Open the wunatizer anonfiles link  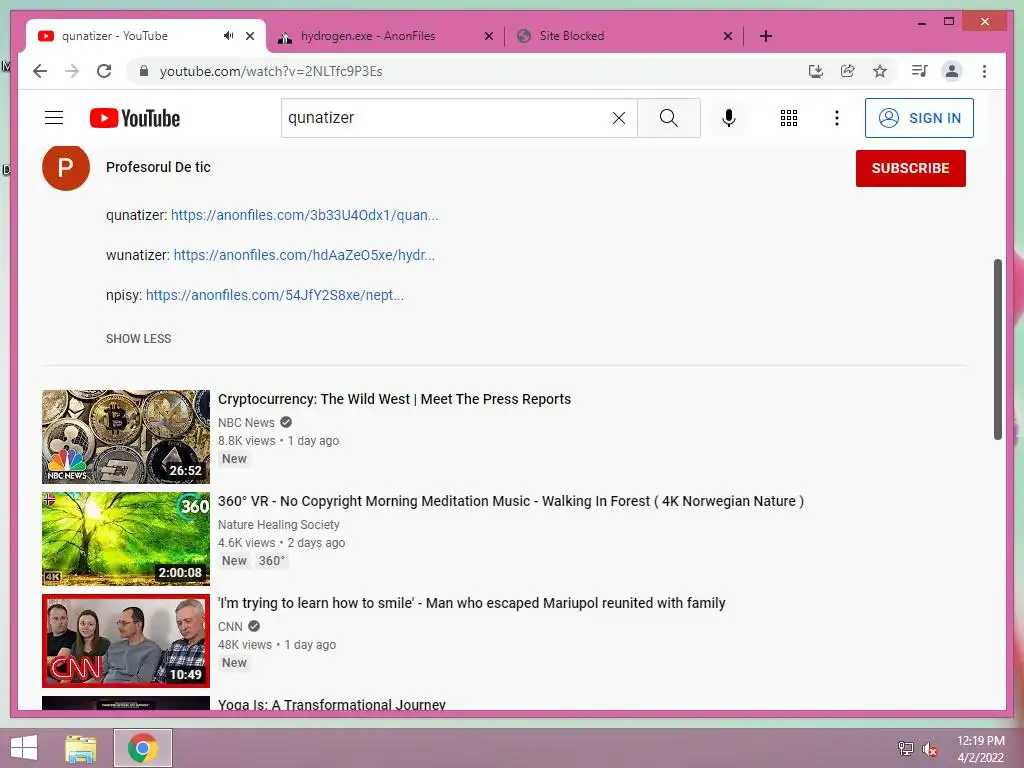click(304, 255)
